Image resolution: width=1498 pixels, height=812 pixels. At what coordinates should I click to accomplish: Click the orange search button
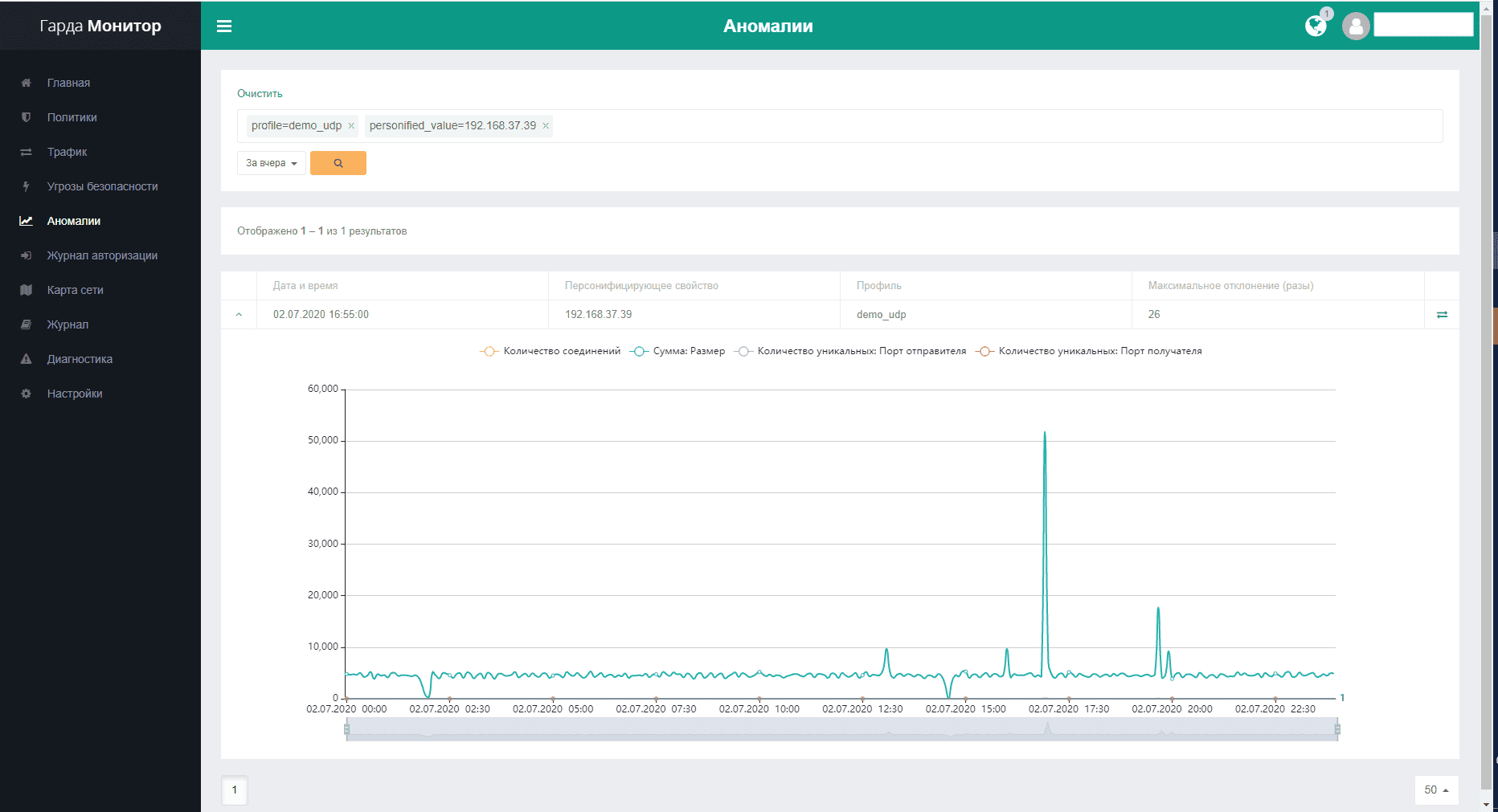338,163
